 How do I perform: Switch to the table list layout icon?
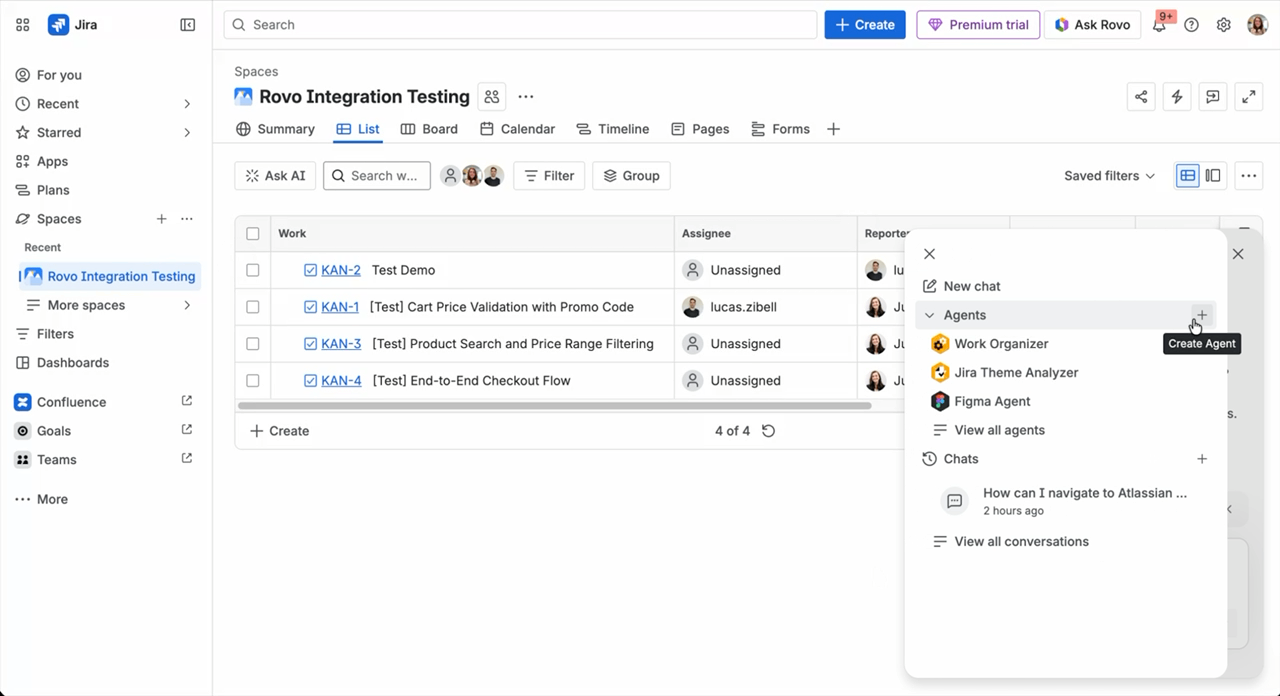(1187, 176)
